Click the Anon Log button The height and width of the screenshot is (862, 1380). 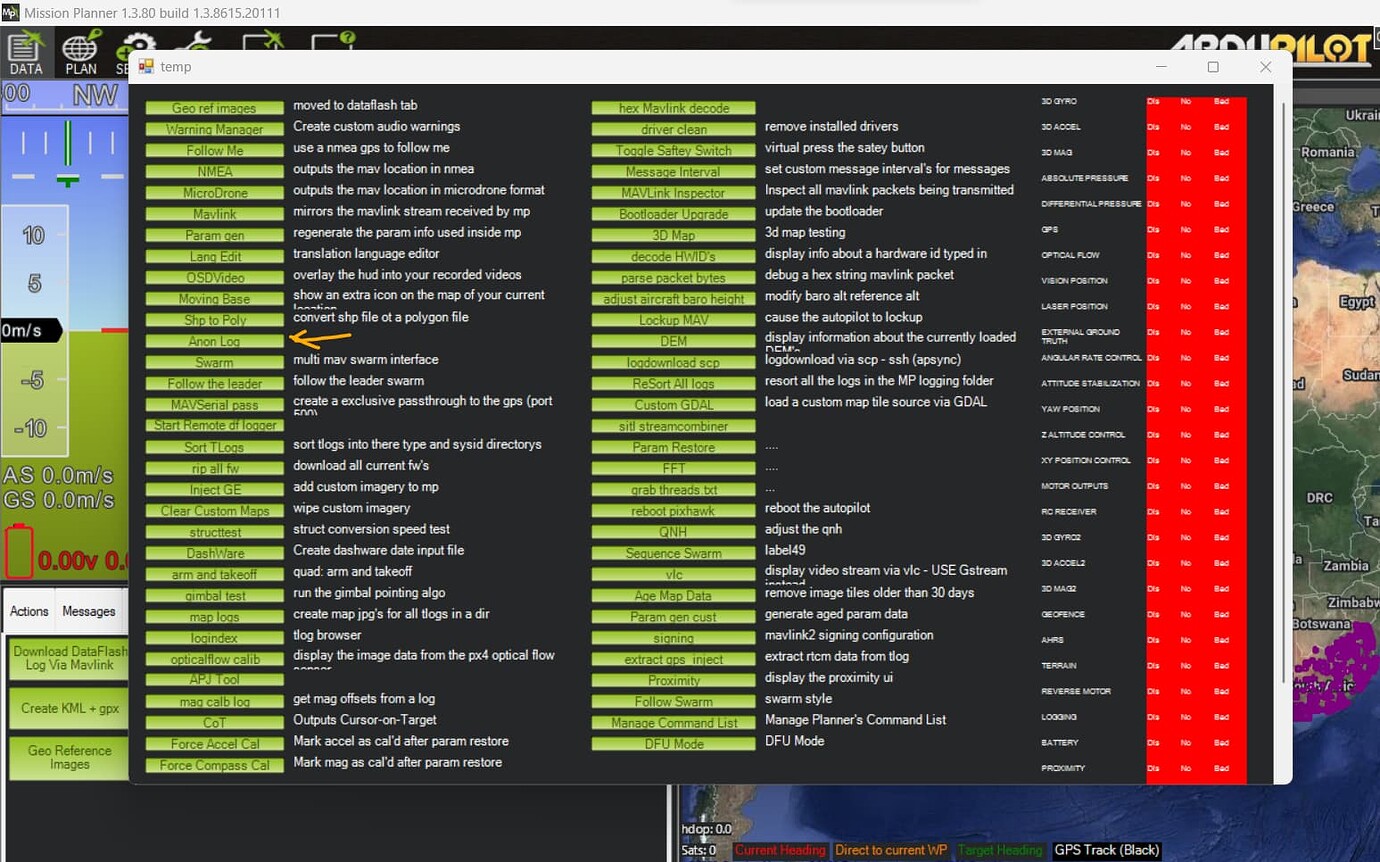click(214, 342)
